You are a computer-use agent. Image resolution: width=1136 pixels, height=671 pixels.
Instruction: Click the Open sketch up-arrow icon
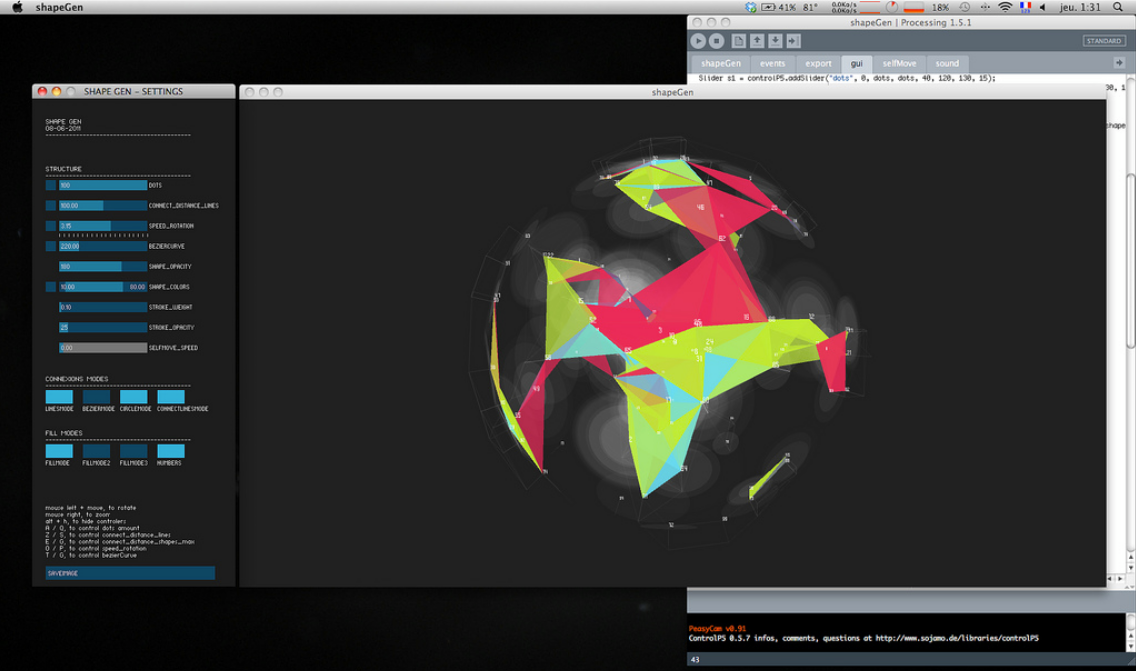click(757, 41)
